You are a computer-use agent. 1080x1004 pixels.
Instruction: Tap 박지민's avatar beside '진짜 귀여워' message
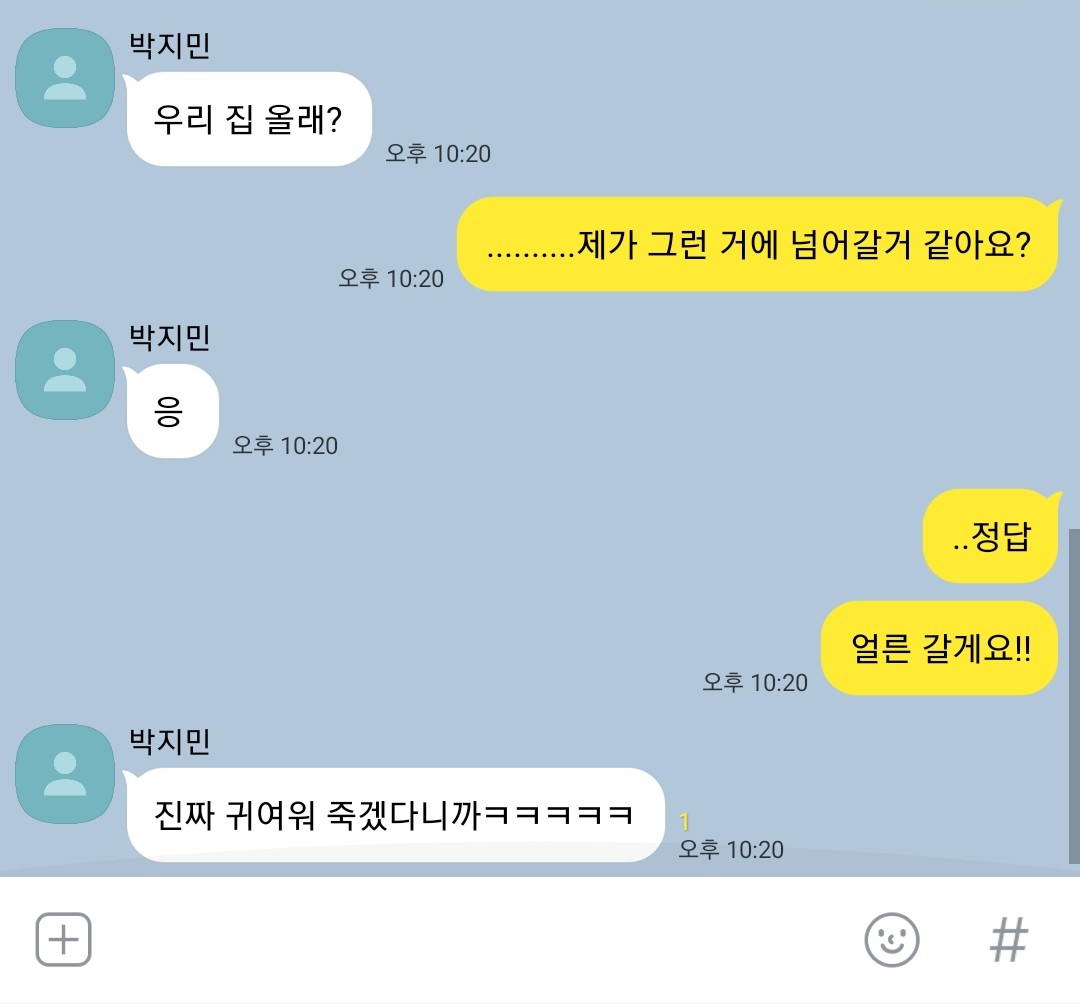[65, 773]
